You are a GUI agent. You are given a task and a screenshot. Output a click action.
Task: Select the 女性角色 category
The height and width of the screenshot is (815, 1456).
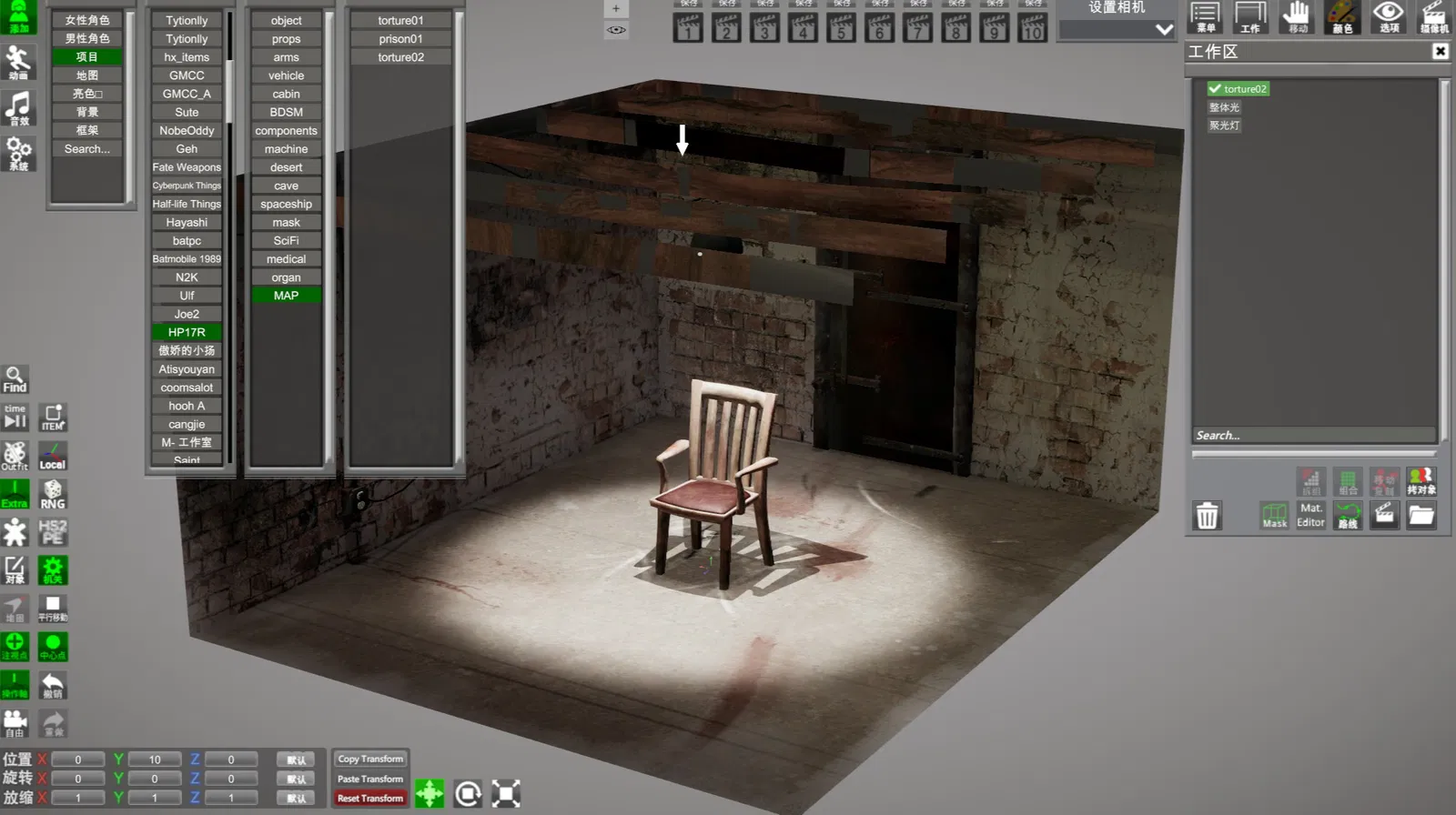pyautogui.click(x=87, y=20)
